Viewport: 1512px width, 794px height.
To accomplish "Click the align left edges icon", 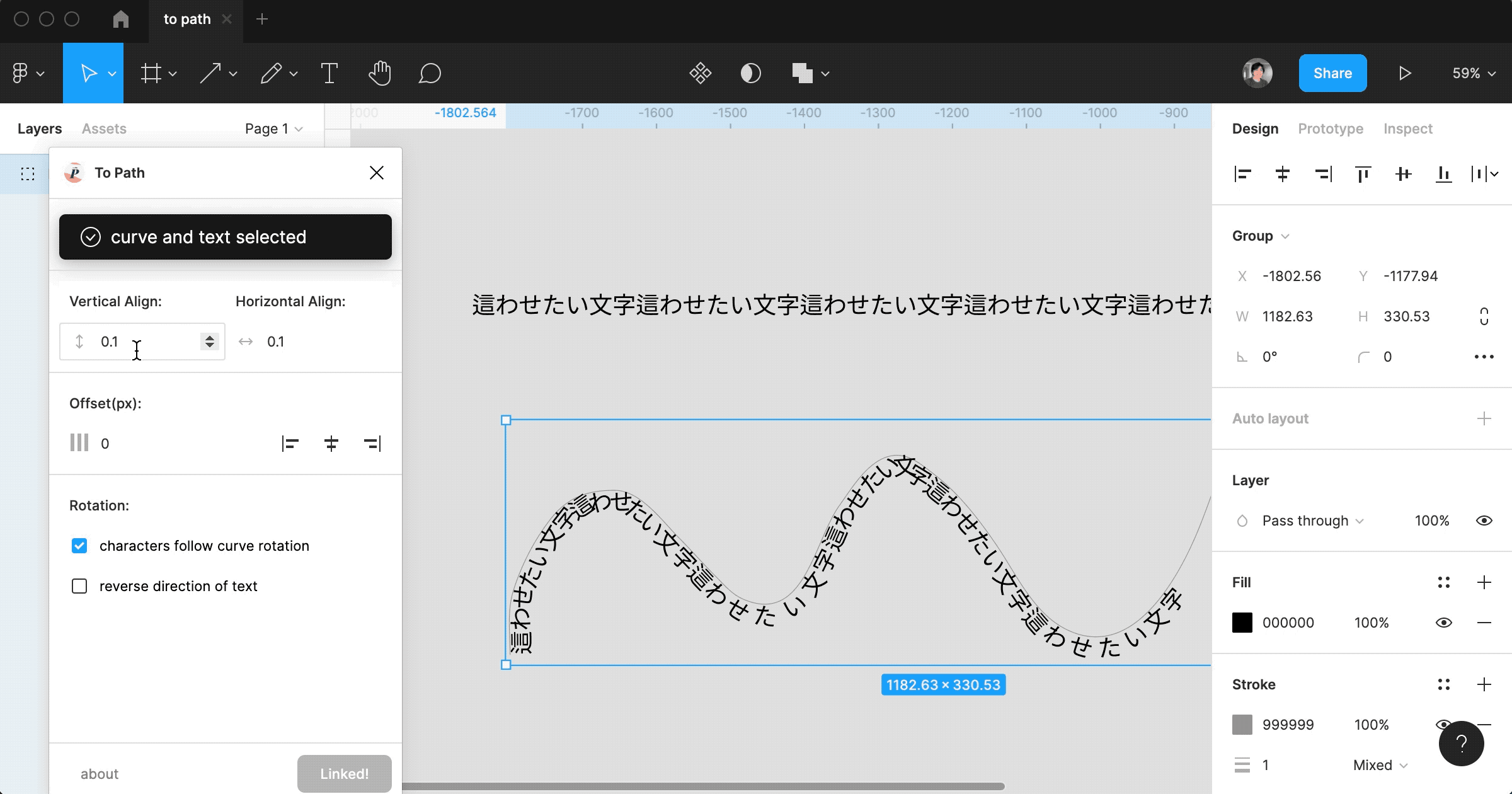I will 1242,174.
